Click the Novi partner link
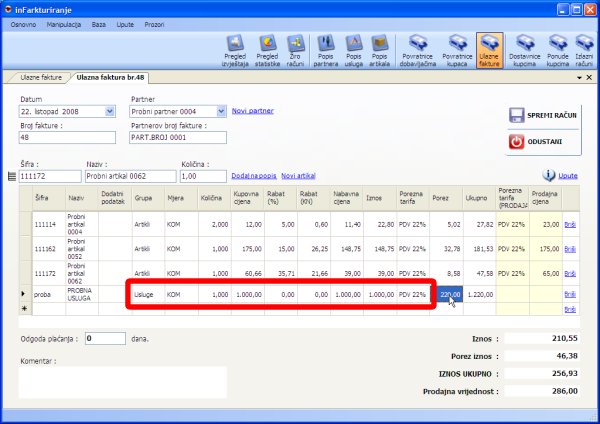Image resolution: width=600 pixels, height=424 pixels. (x=252, y=111)
